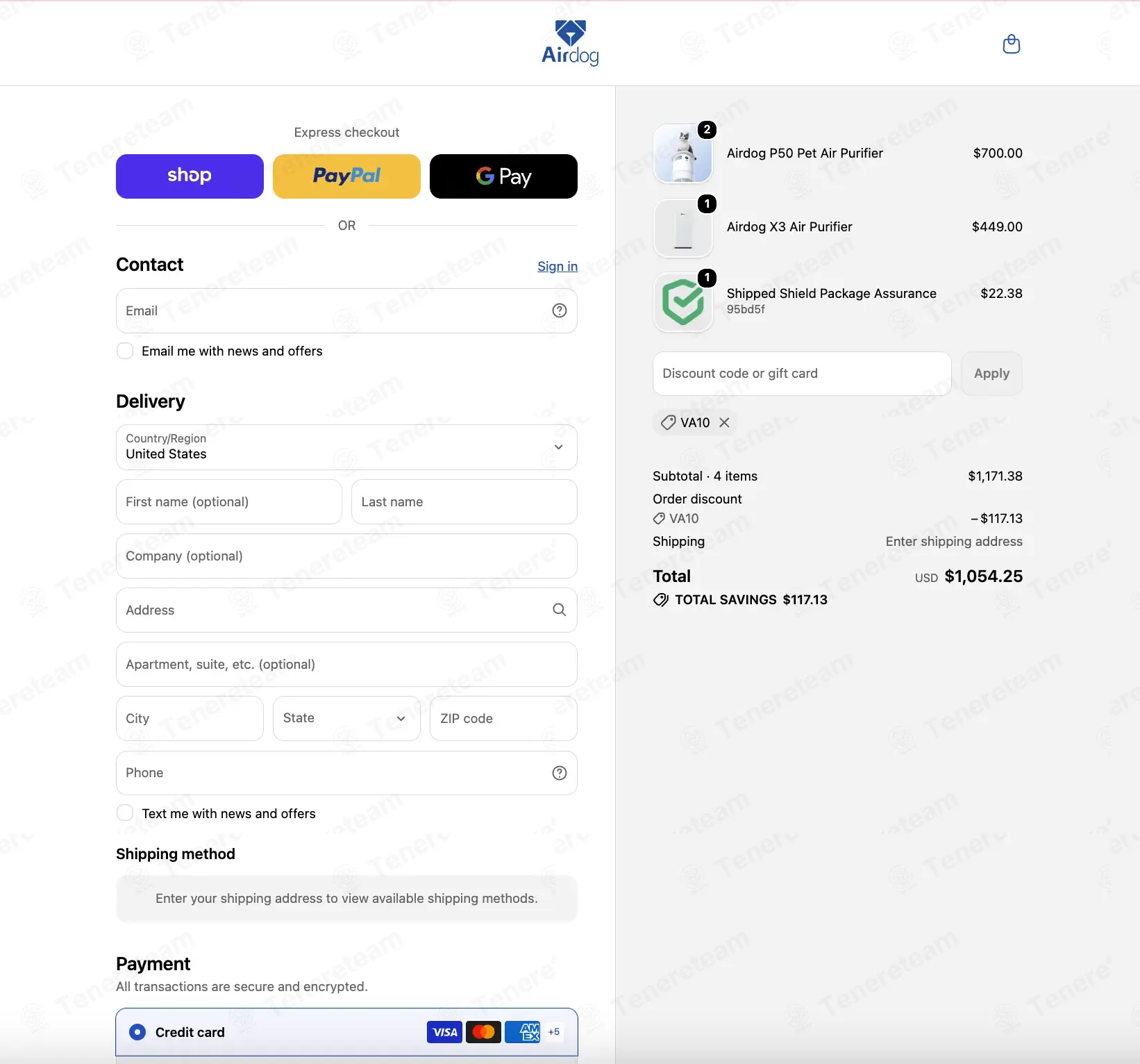
Task: Click the $449.00 price
Action: coord(997,227)
